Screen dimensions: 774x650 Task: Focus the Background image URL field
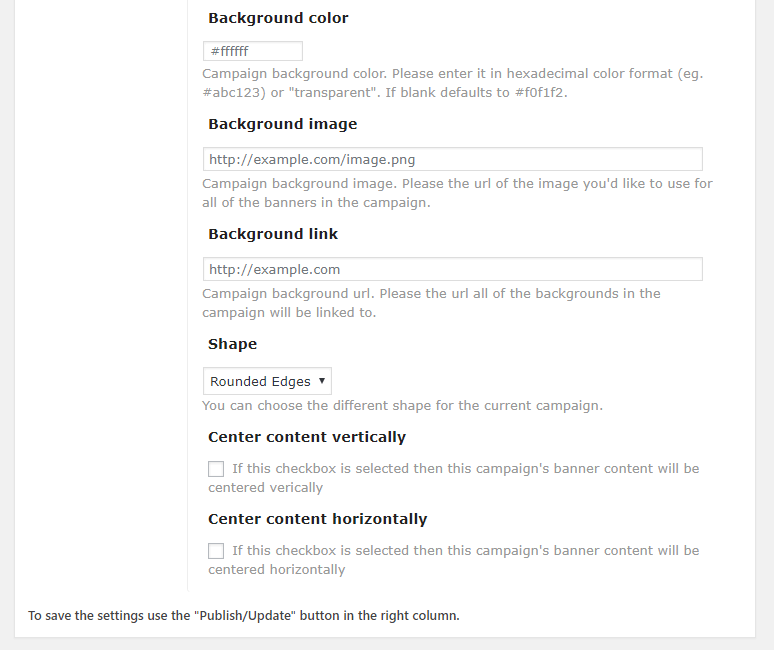(x=452, y=159)
